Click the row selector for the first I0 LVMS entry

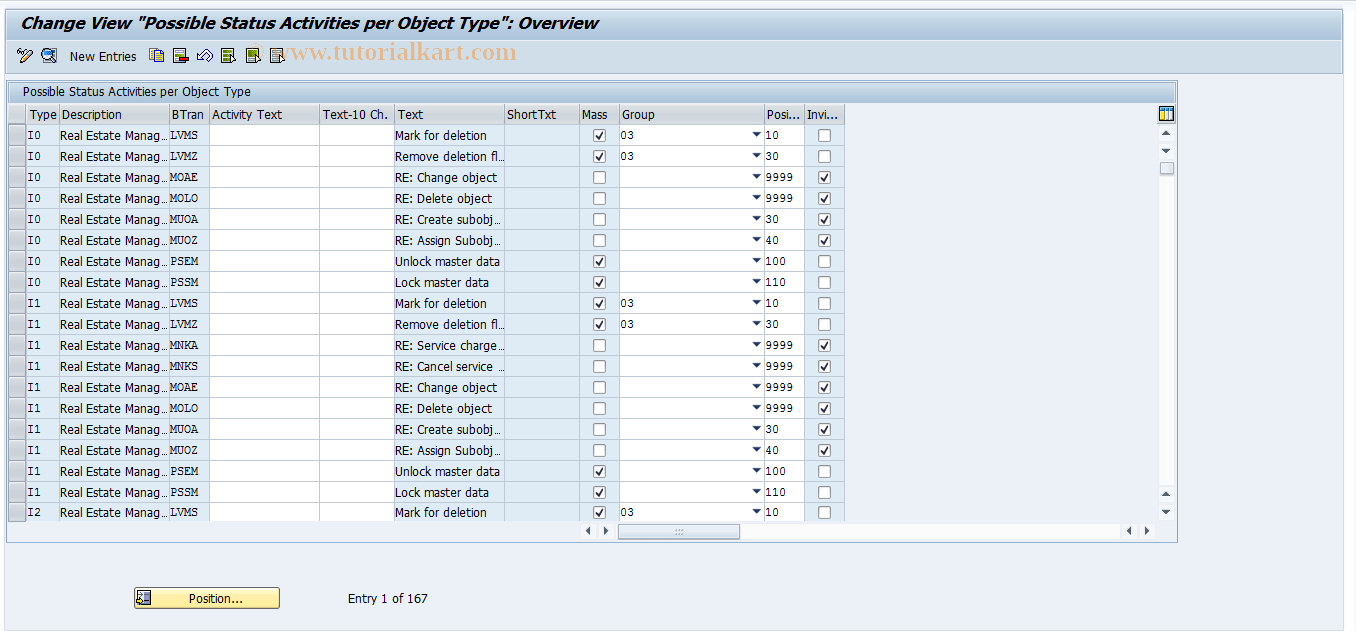coord(16,135)
